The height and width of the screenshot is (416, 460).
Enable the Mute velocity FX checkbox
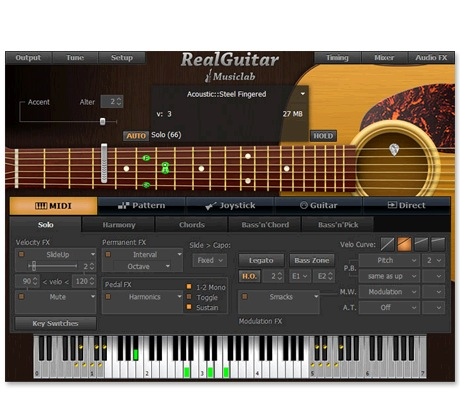coord(21,296)
